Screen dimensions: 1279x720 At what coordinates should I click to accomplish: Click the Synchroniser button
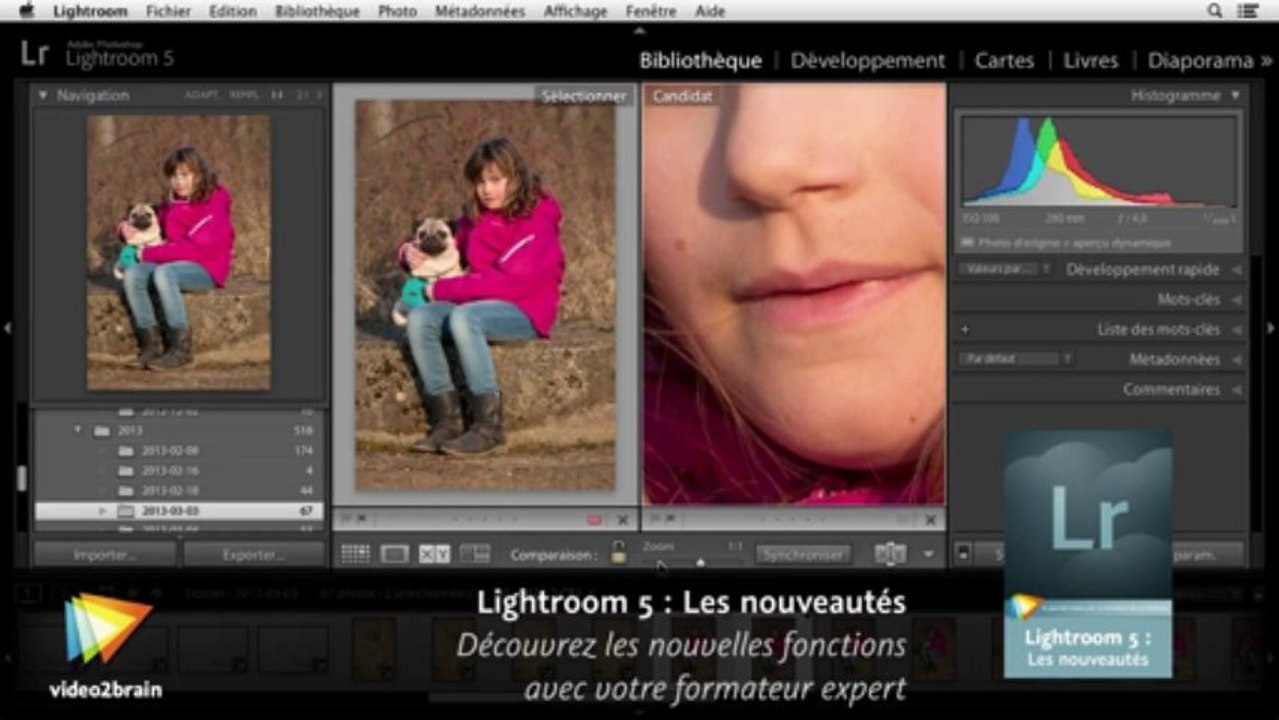(803, 554)
